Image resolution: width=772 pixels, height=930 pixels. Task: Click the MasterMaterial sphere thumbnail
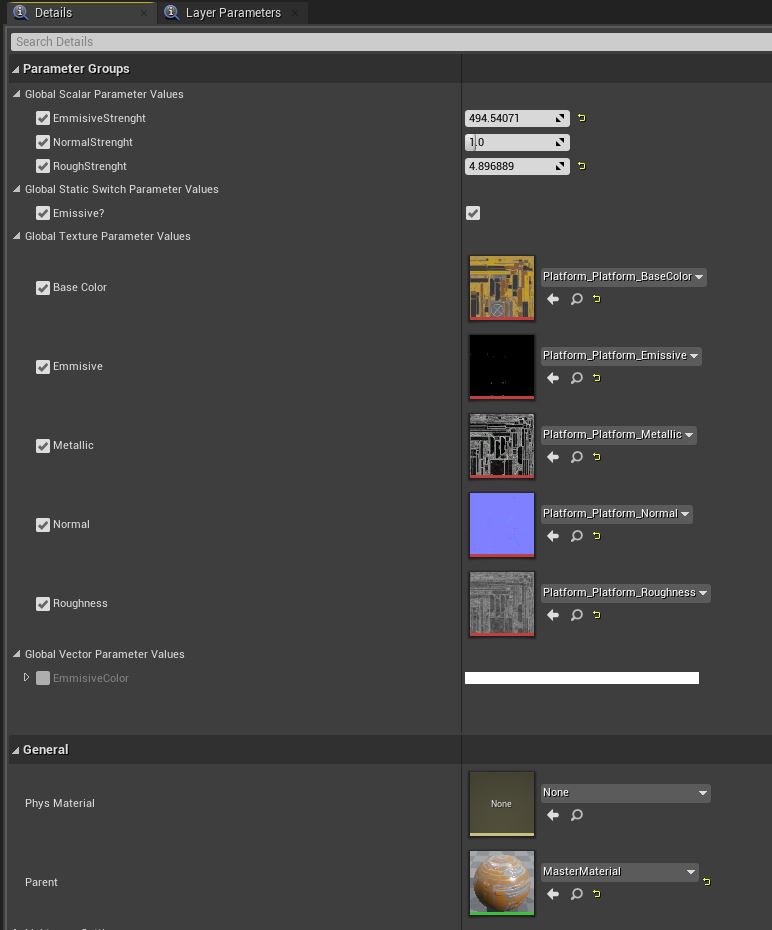(x=502, y=883)
